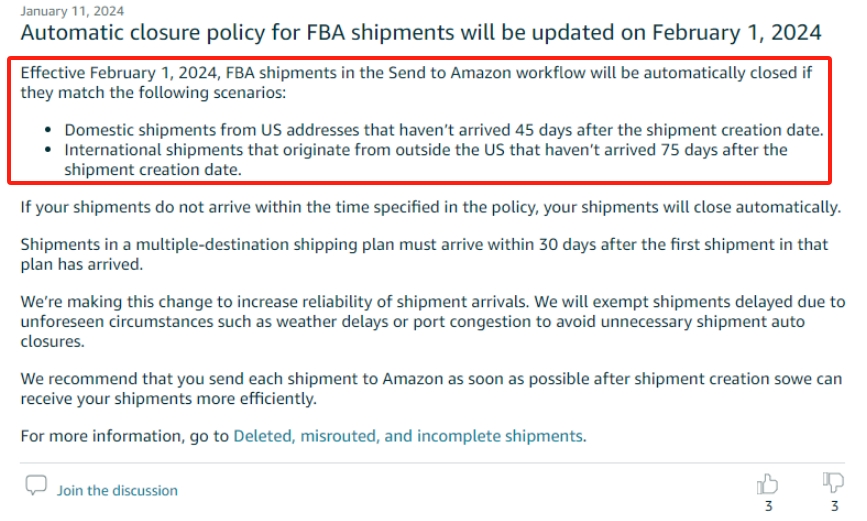Click 'Send to Amazon workflow' phrase in the text

pyautogui.click(x=487, y=73)
